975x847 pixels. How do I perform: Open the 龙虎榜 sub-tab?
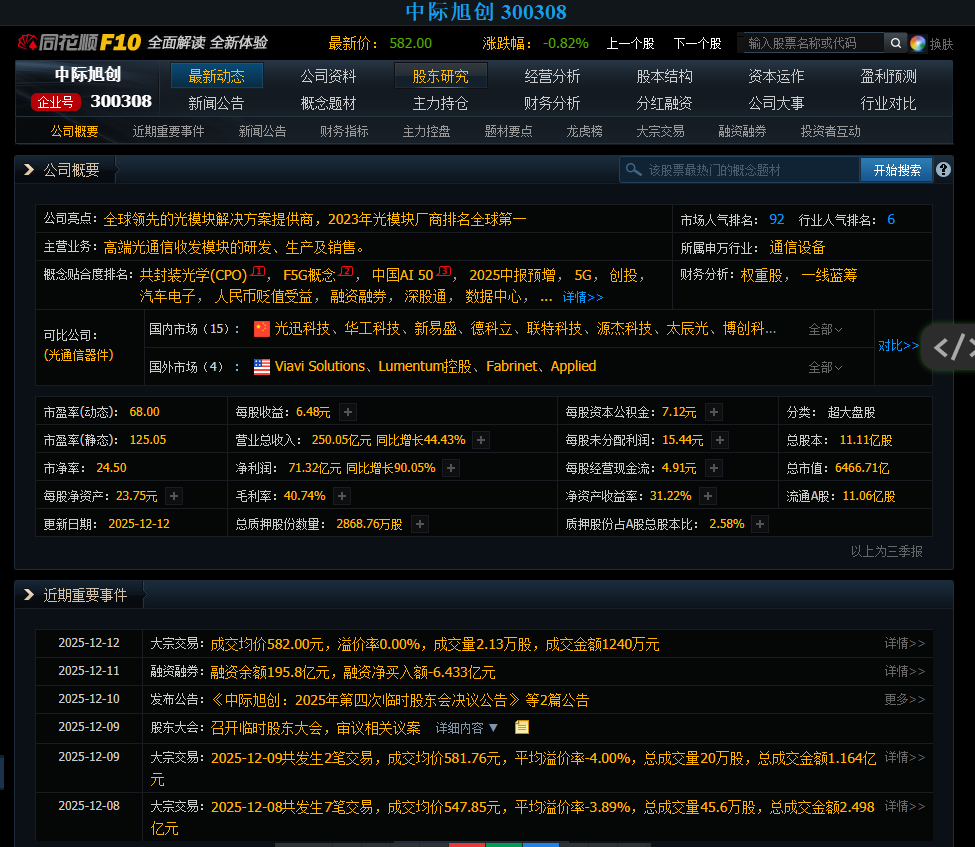coord(584,131)
